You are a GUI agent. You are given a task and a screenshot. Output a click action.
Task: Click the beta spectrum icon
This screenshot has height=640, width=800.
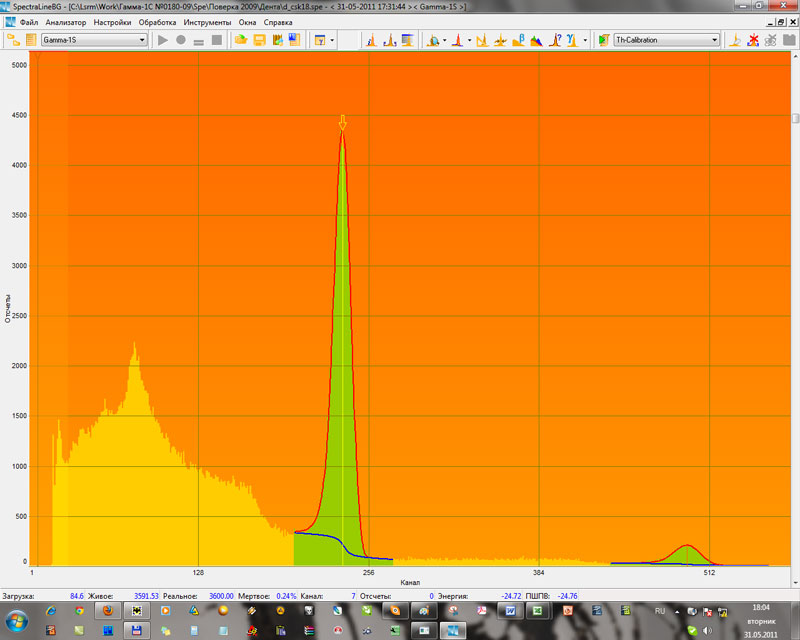point(517,40)
